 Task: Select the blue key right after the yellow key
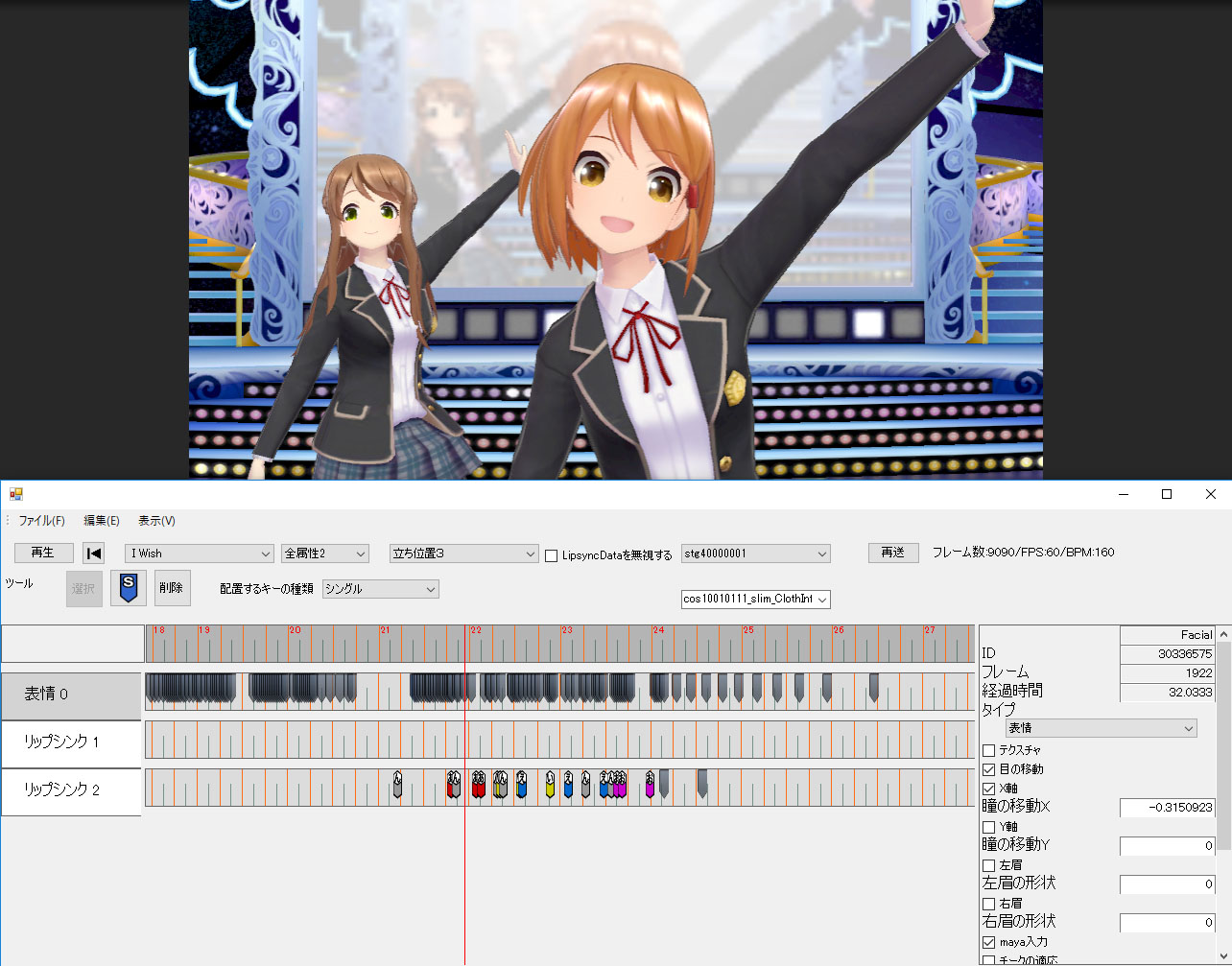[568, 786]
